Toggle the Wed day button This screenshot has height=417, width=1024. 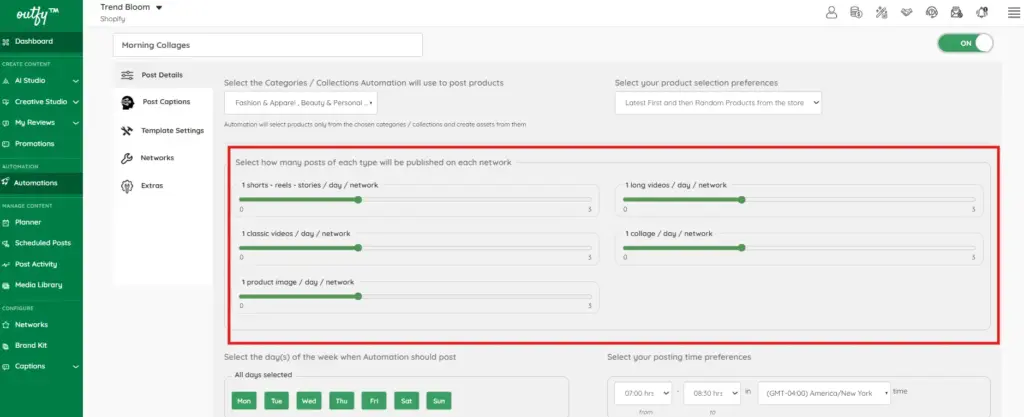[309, 401]
